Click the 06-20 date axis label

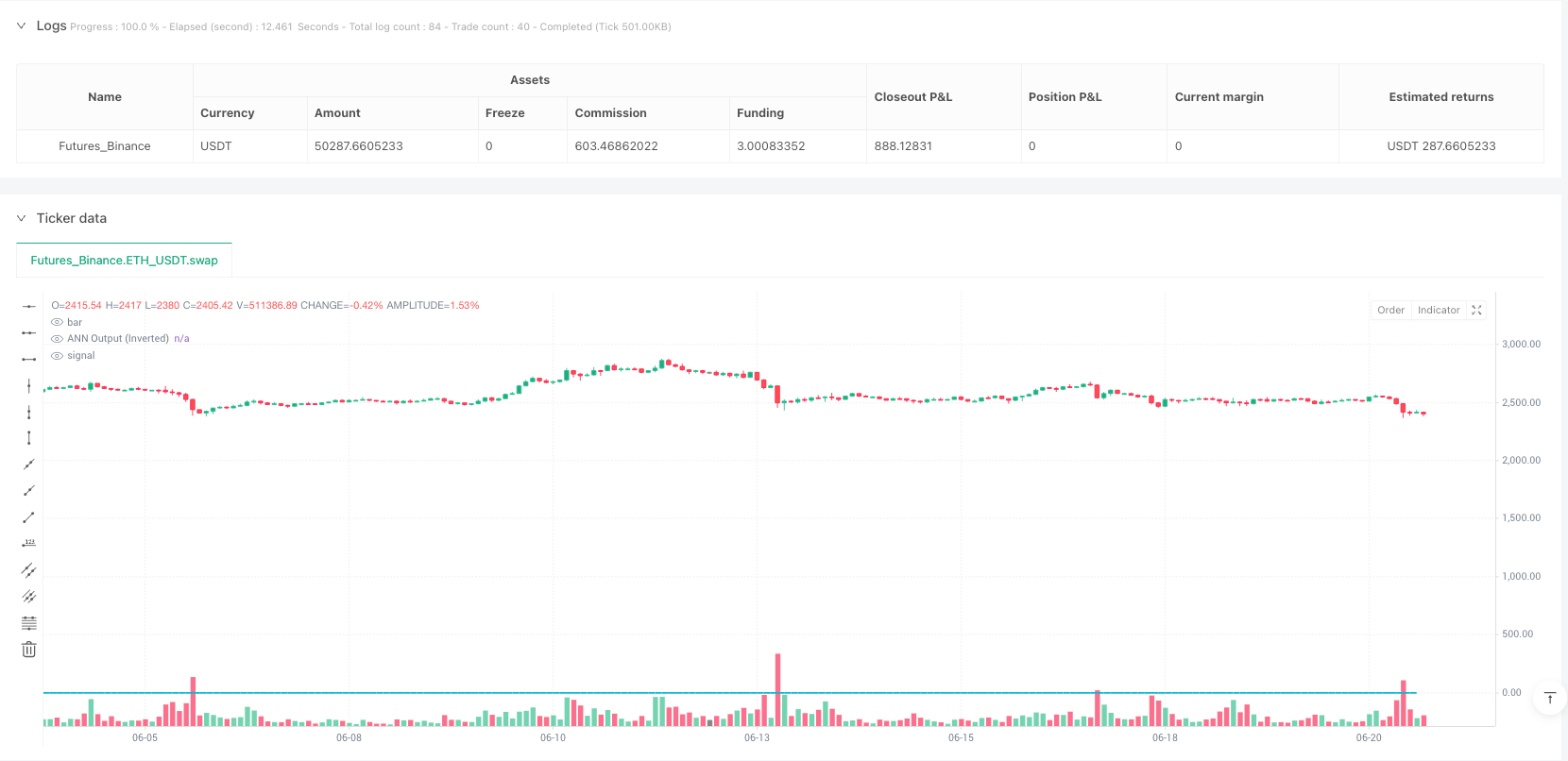coord(1369,737)
